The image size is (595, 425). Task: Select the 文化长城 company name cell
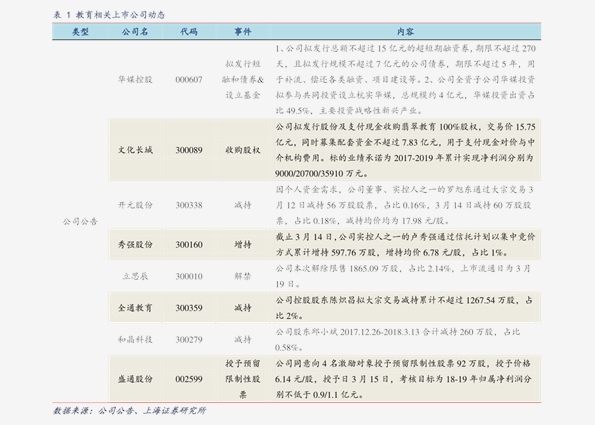tap(135, 150)
